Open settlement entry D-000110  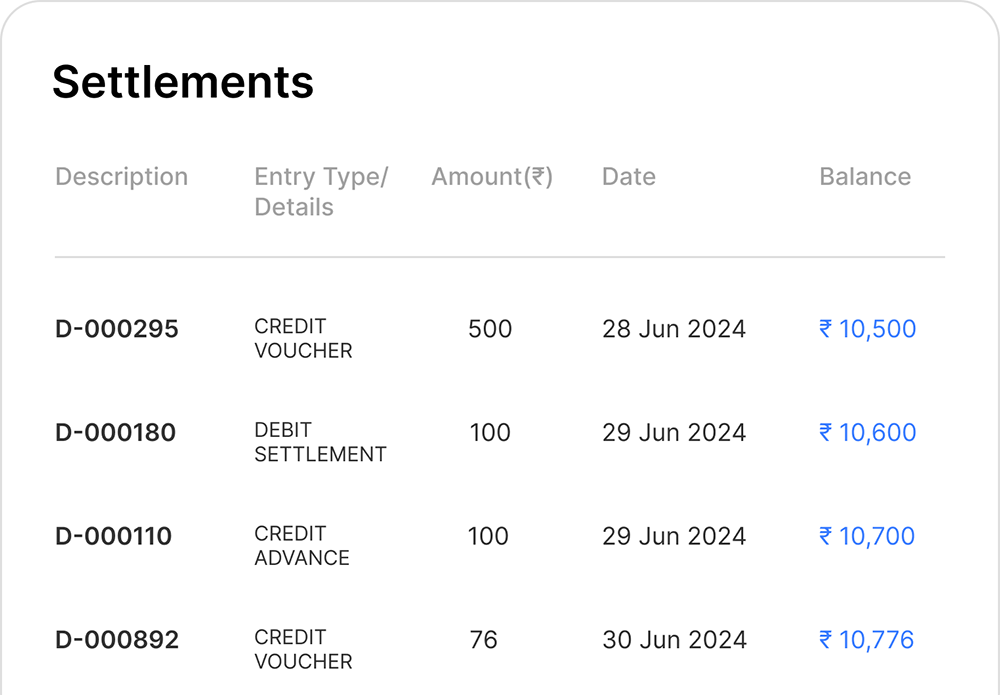114,536
